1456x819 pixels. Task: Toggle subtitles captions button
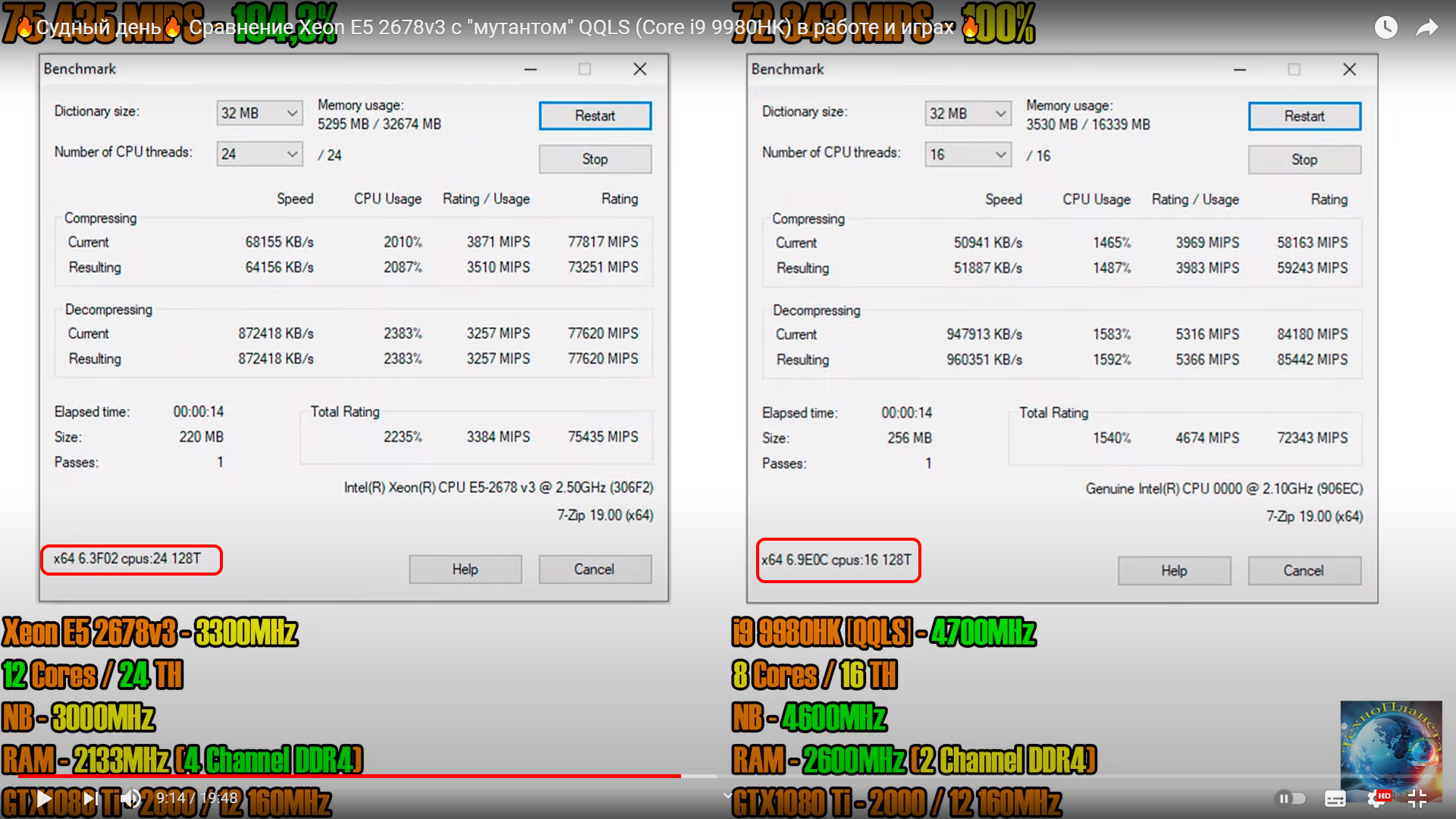click(x=1335, y=798)
